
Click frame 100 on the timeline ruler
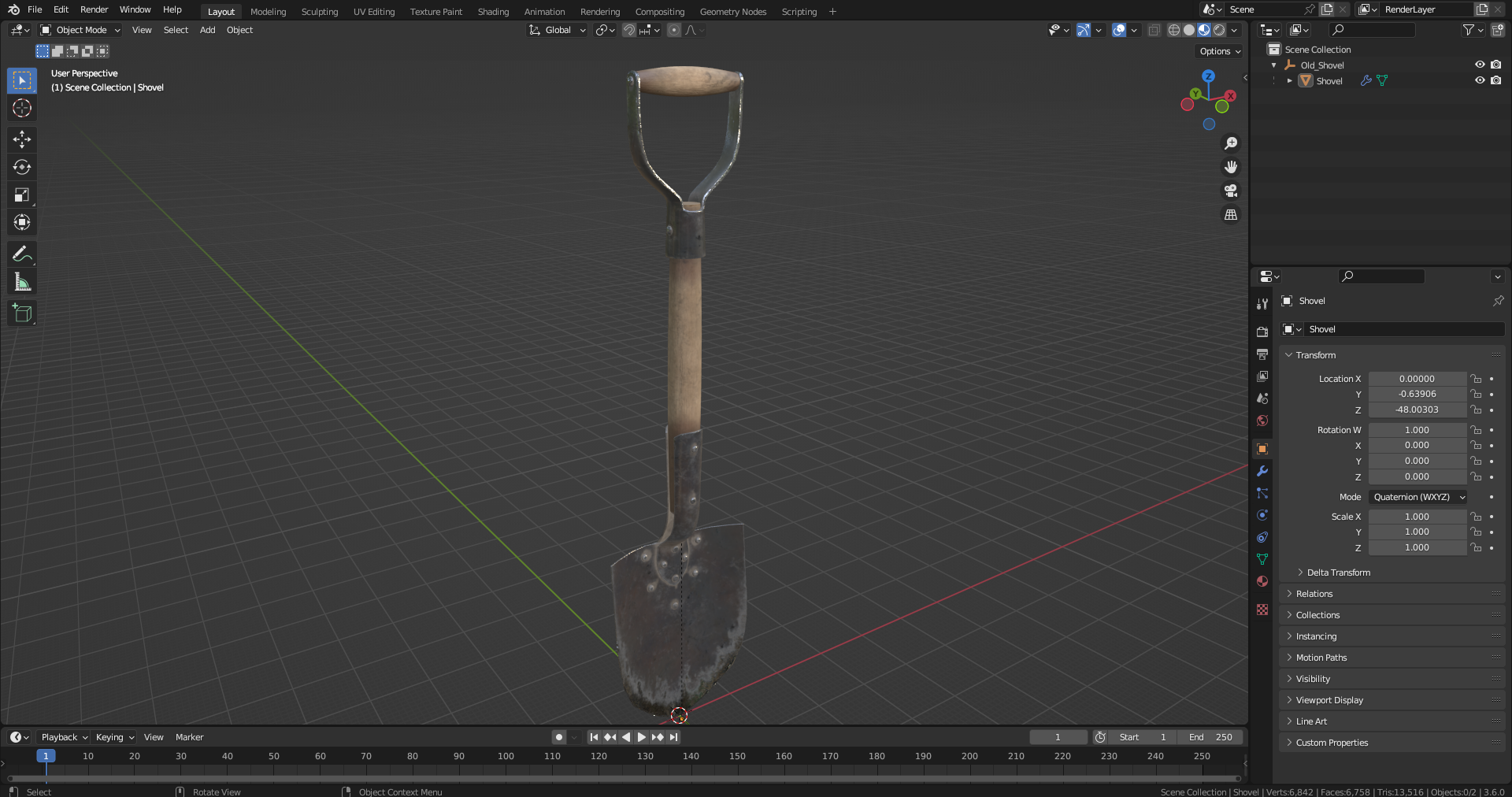(506, 756)
